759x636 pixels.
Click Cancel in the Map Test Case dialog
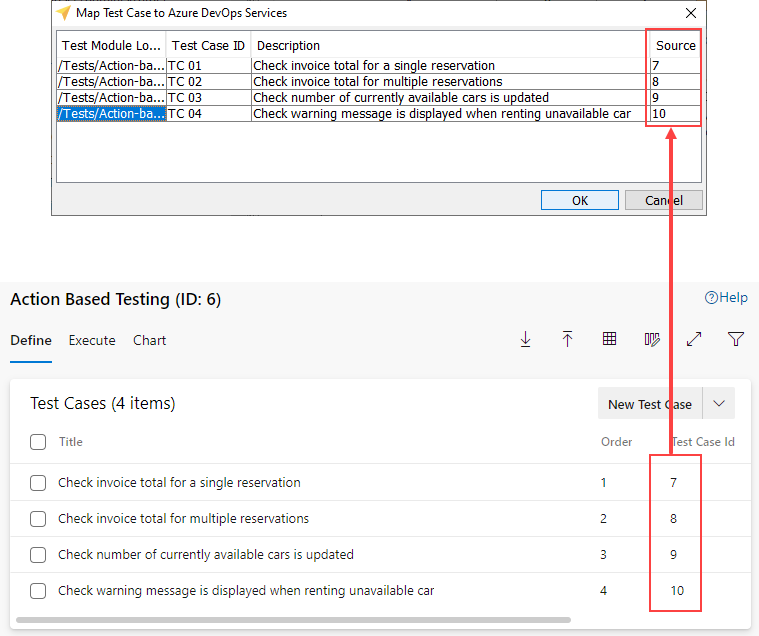point(664,200)
